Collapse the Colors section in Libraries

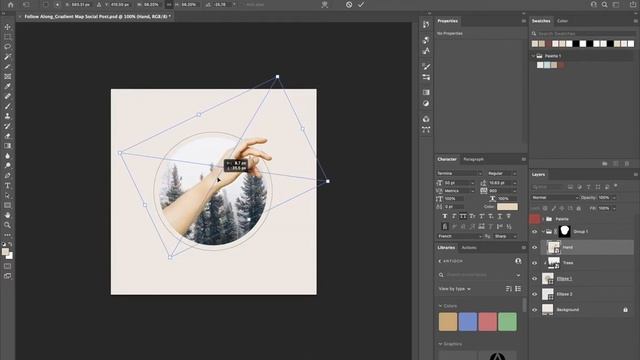[440, 306]
